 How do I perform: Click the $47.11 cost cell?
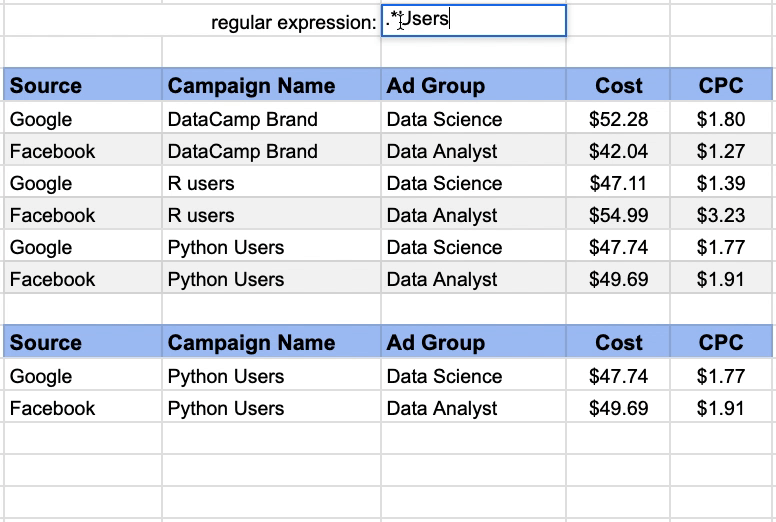(618, 183)
